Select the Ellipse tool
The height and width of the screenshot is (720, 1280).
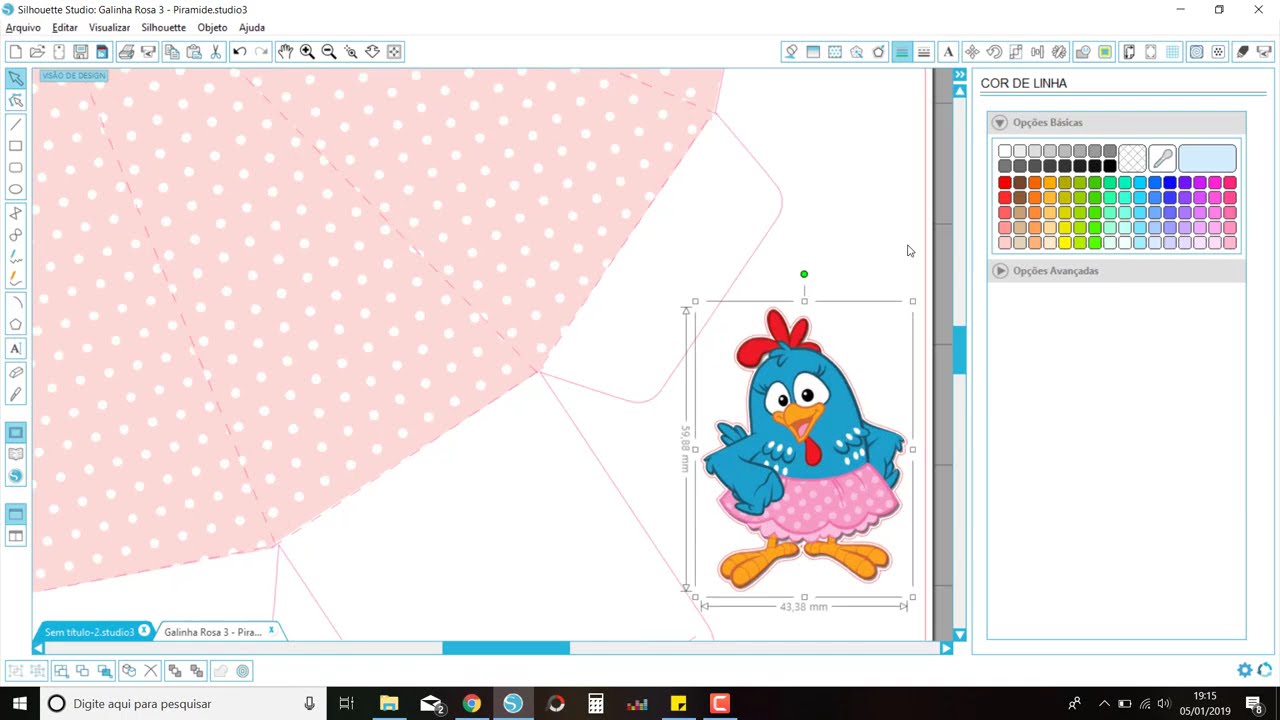tap(15, 189)
